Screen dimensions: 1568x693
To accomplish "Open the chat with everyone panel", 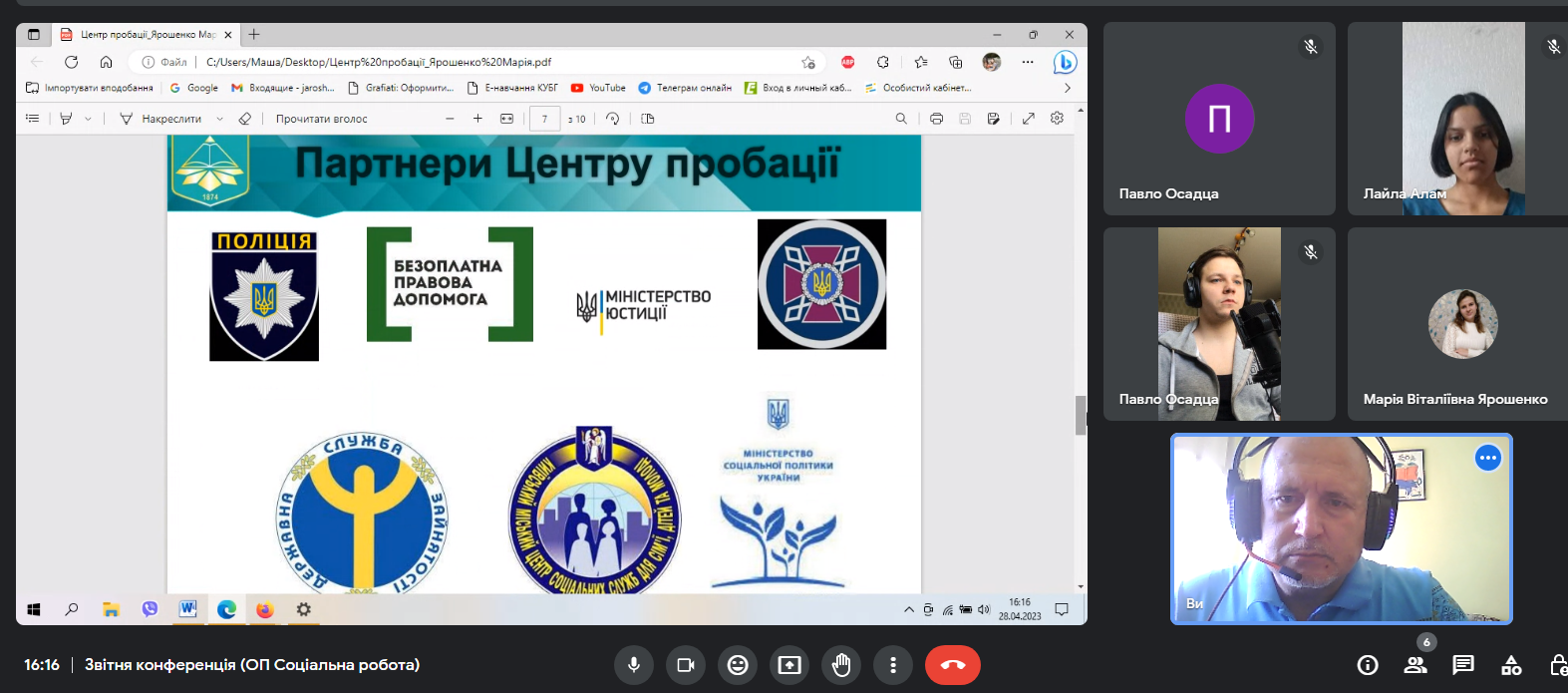I will click(x=1463, y=665).
